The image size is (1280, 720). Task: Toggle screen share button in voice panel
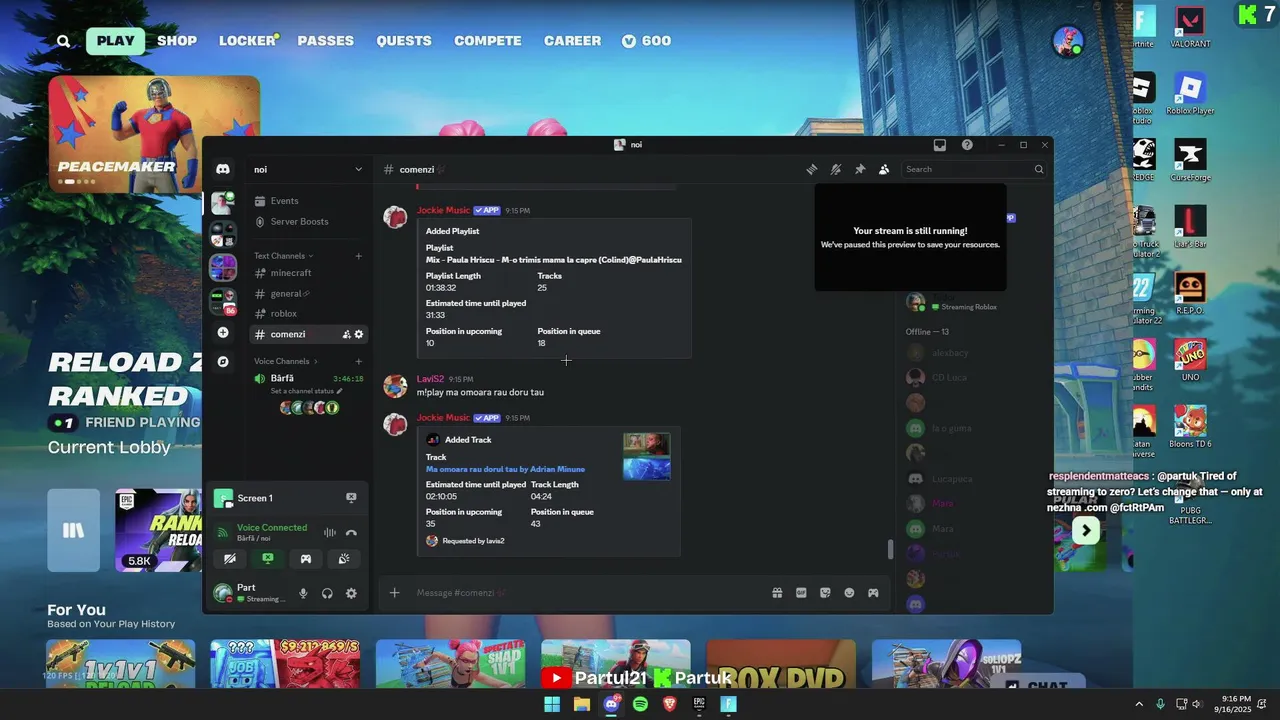pyautogui.click(x=268, y=559)
